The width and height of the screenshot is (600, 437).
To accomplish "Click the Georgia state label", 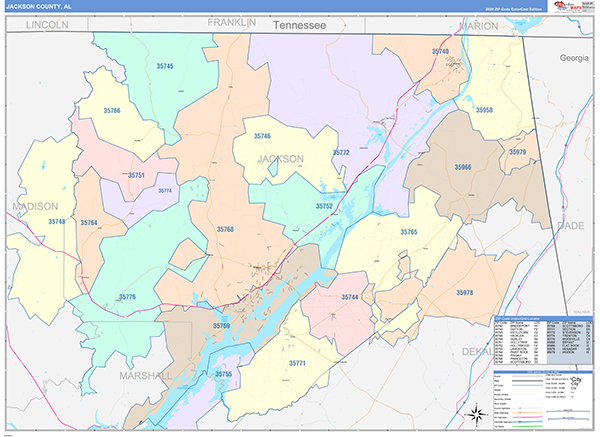I will (x=574, y=58).
